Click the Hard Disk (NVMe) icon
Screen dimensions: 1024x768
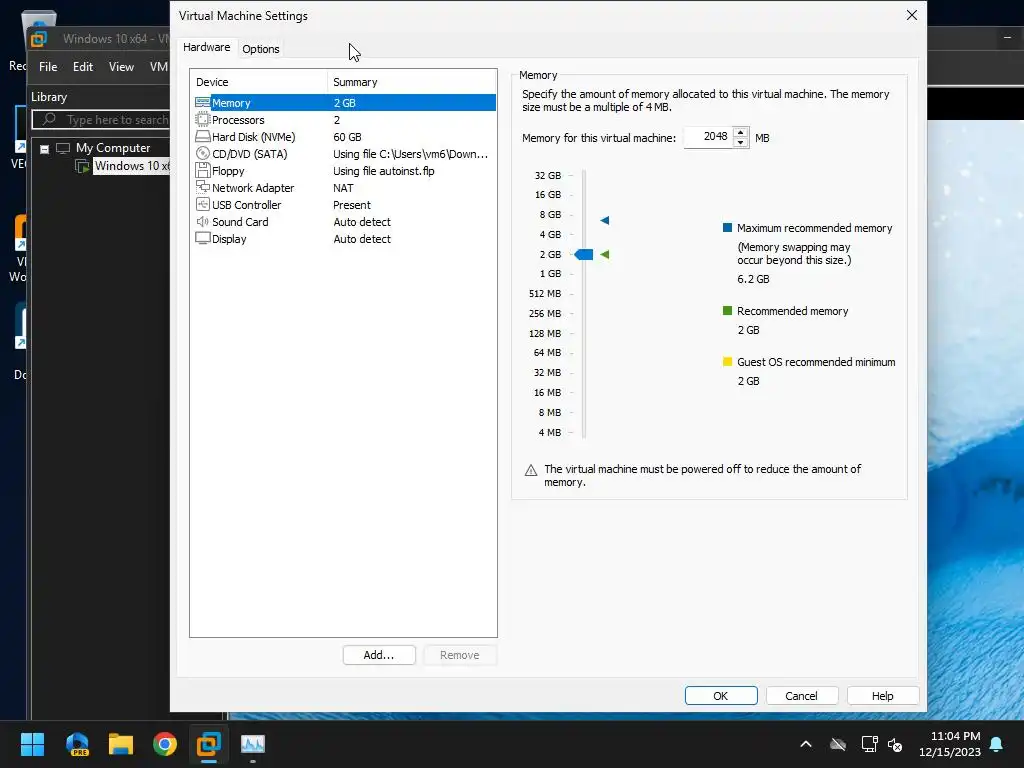click(x=202, y=136)
